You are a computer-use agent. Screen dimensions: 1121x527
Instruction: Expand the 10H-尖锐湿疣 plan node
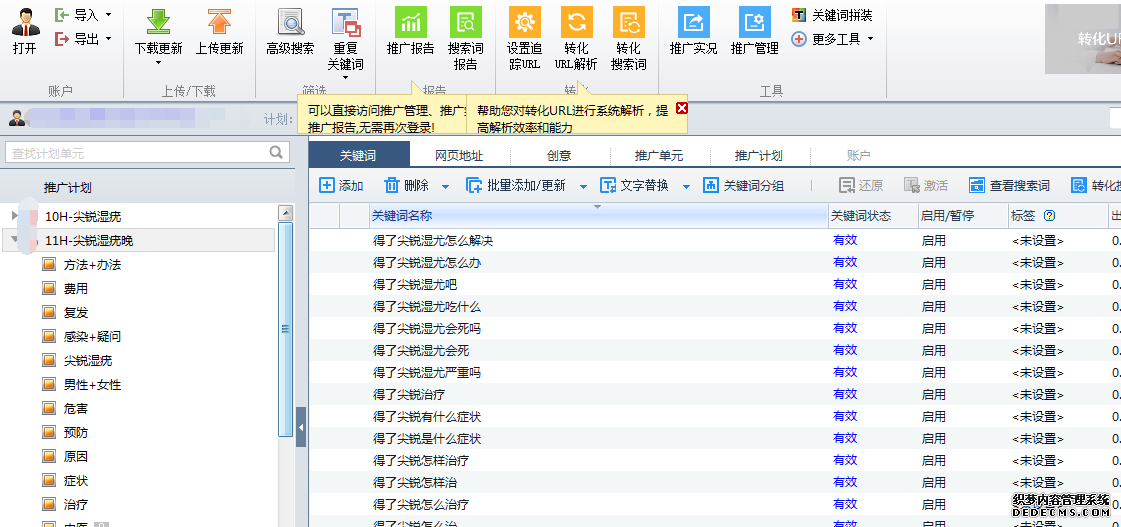point(14,216)
